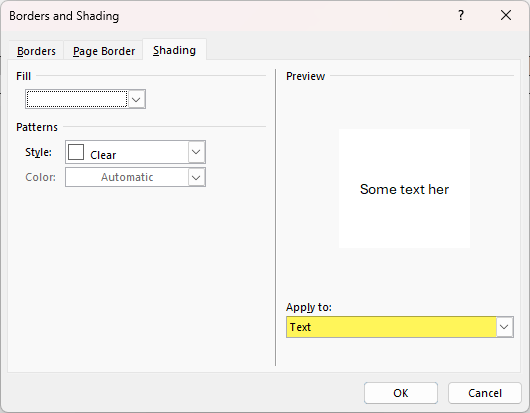The width and height of the screenshot is (530, 413).
Task: Dismiss dialog with Cancel button
Action: (485, 393)
